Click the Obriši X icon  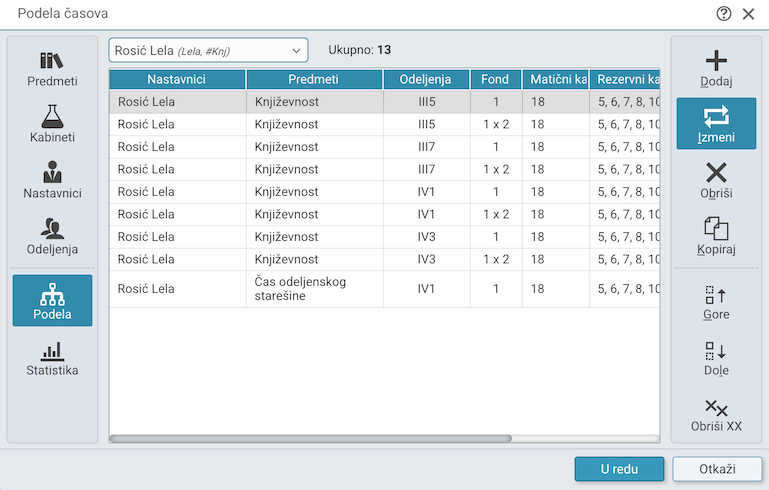point(716,173)
